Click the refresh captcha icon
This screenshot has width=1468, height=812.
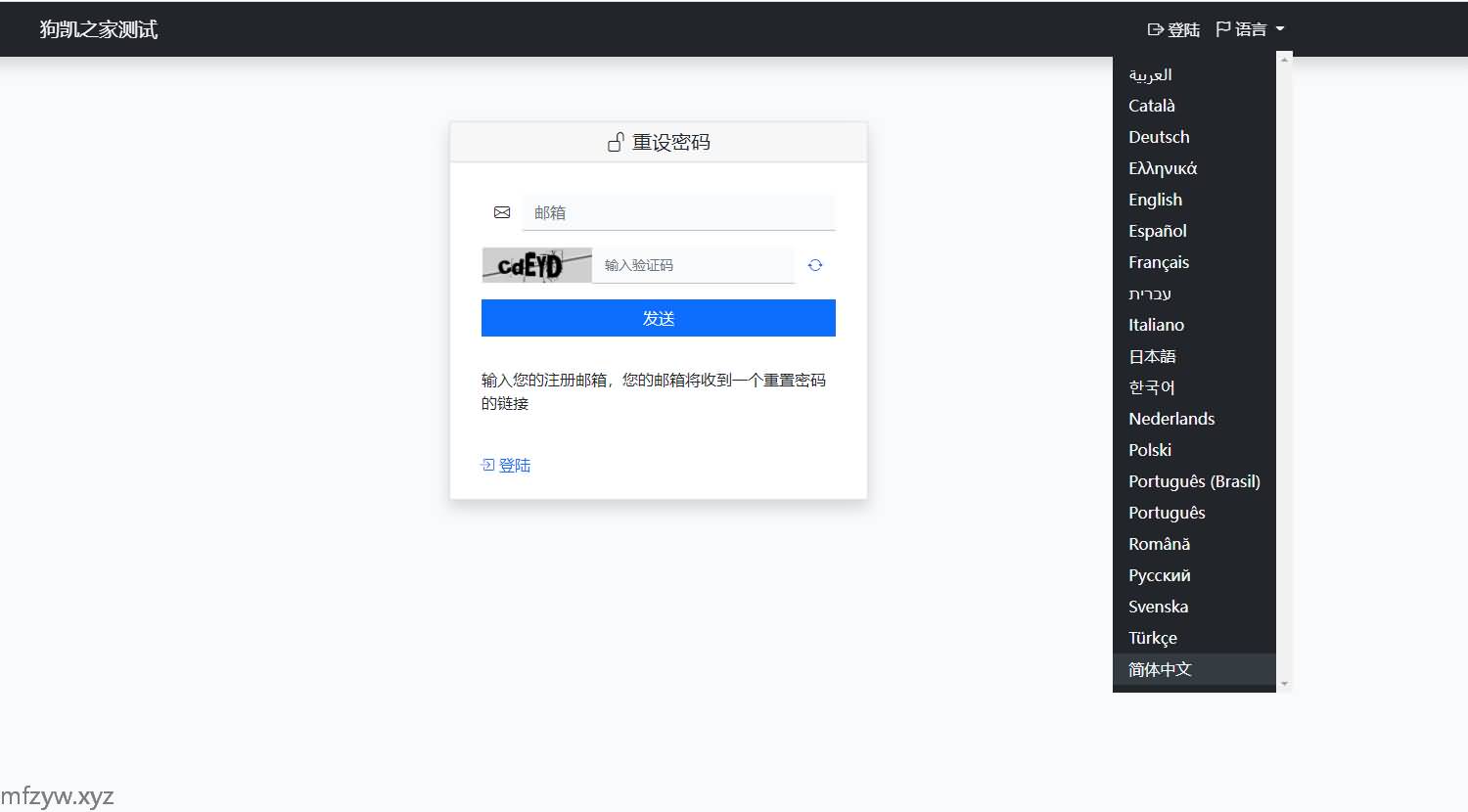(815, 265)
